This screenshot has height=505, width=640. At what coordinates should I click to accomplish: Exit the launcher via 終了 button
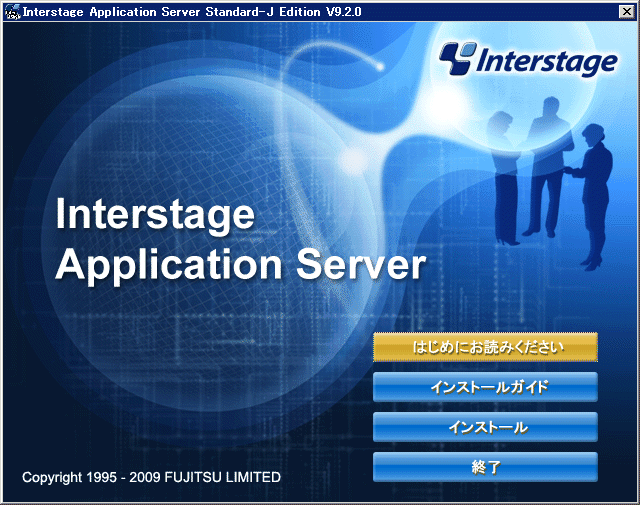pos(485,467)
